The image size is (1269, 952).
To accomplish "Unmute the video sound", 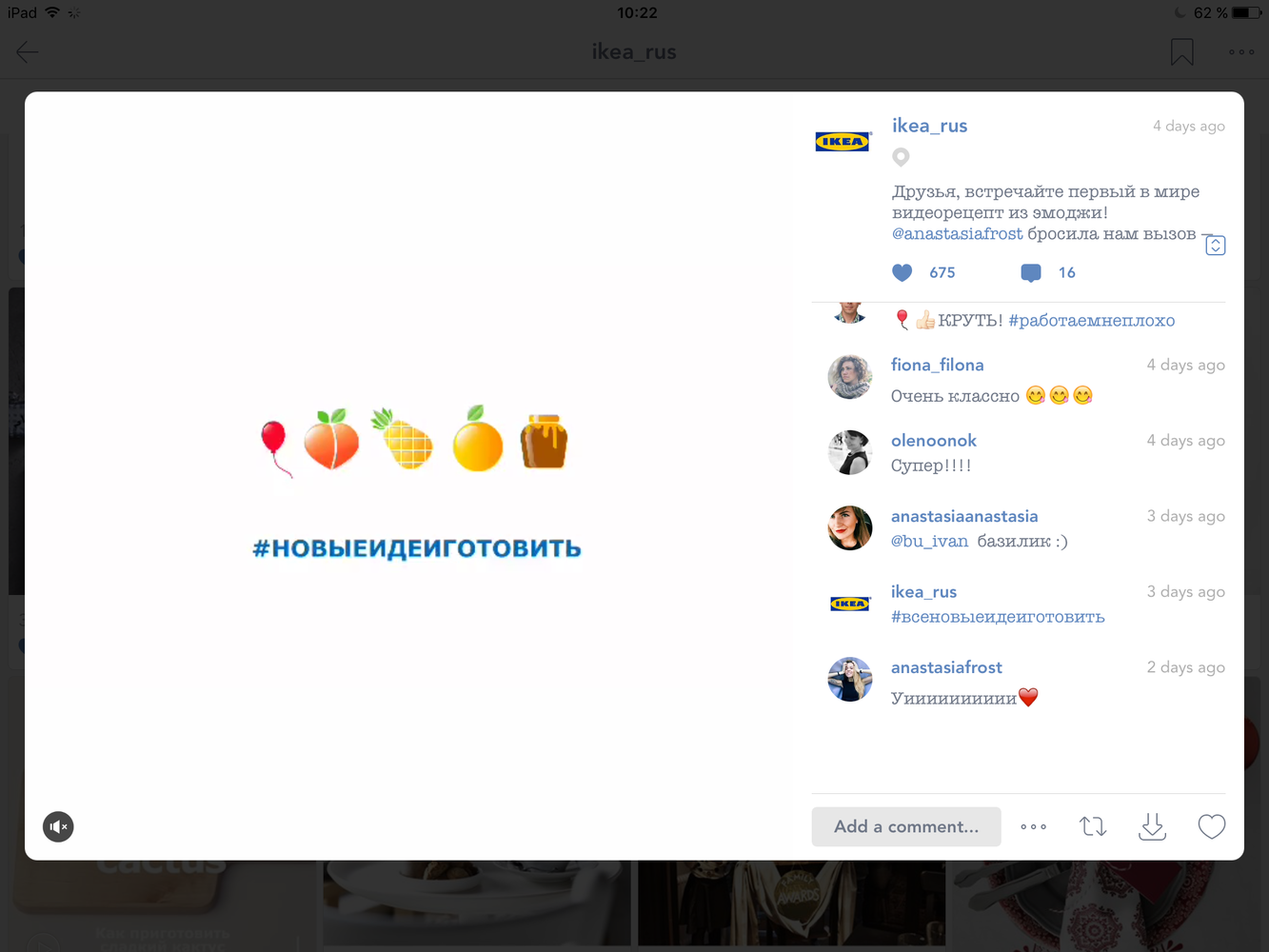I will [x=58, y=826].
